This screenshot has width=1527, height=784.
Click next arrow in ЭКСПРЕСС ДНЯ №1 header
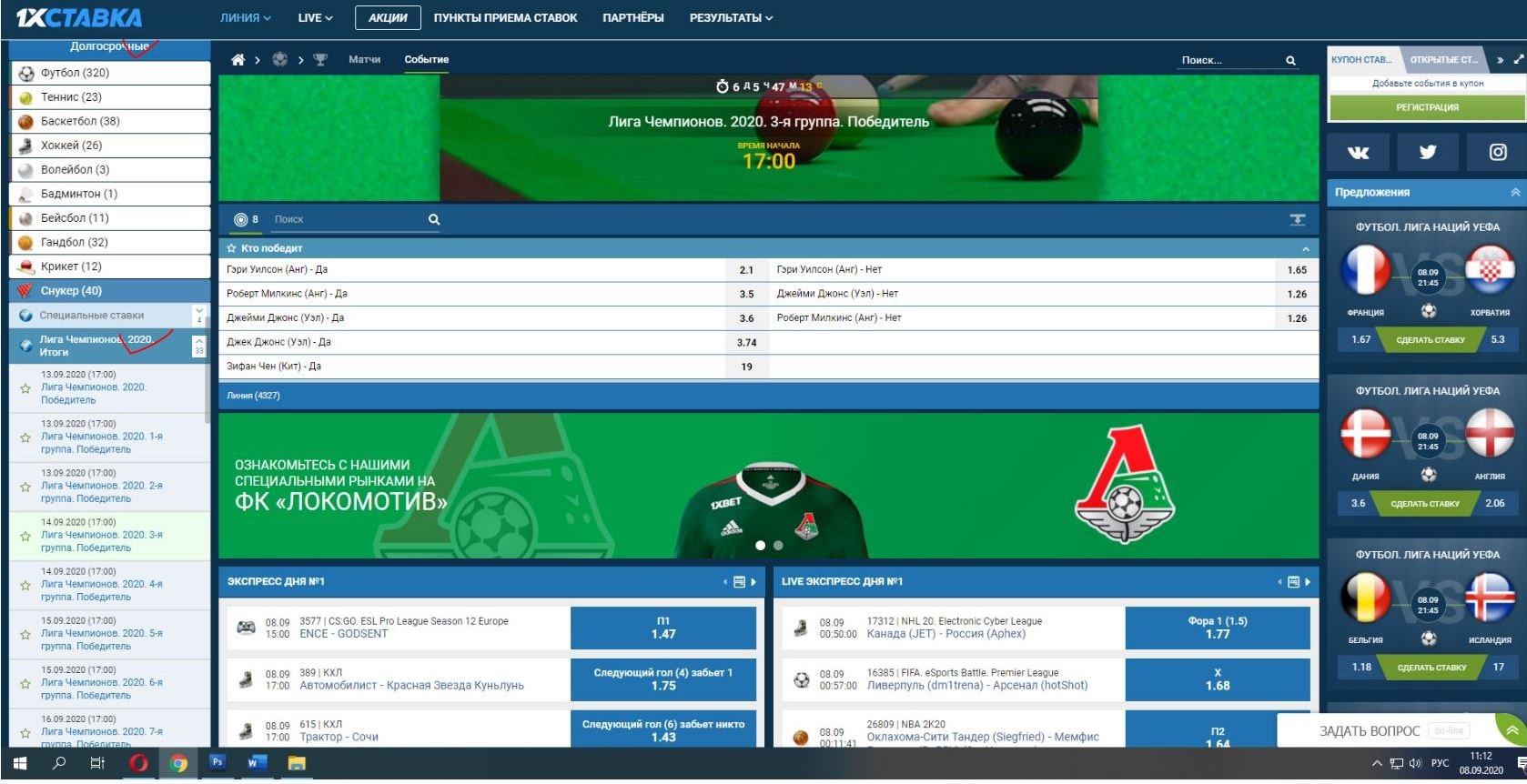753,582
